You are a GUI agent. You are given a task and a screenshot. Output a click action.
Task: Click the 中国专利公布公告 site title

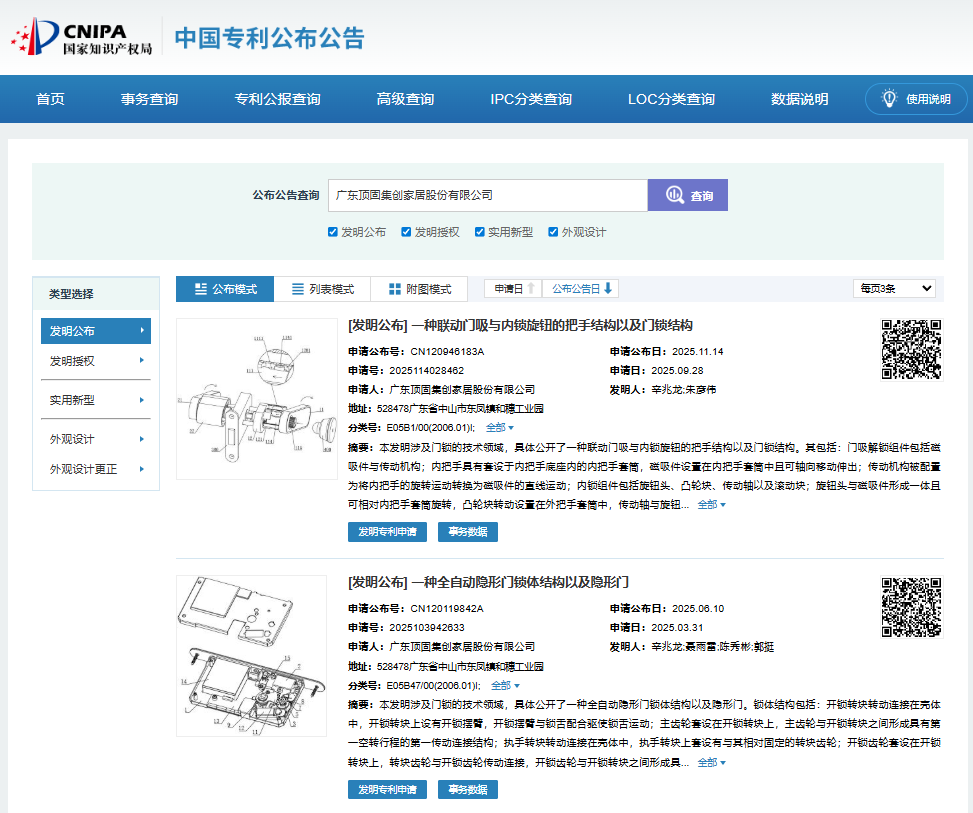point(269,38)
